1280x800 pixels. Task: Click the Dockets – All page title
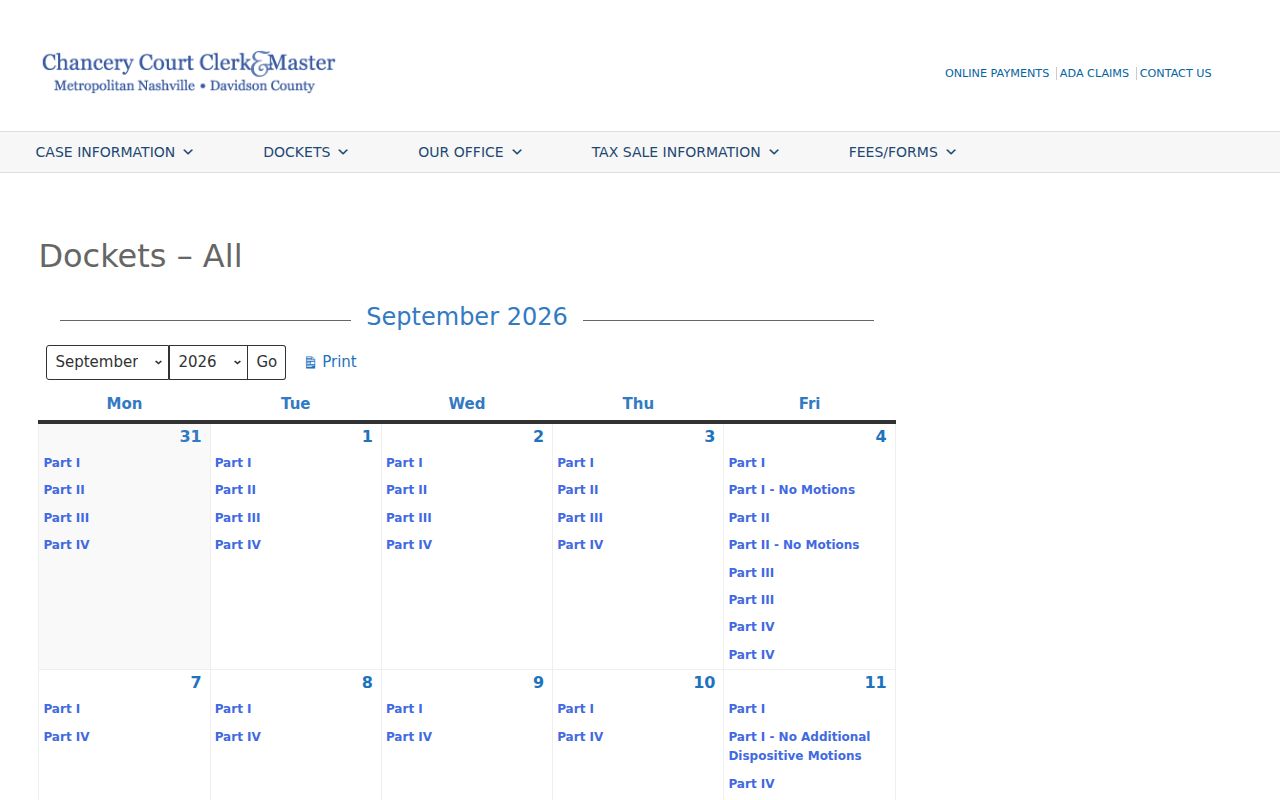141,256
